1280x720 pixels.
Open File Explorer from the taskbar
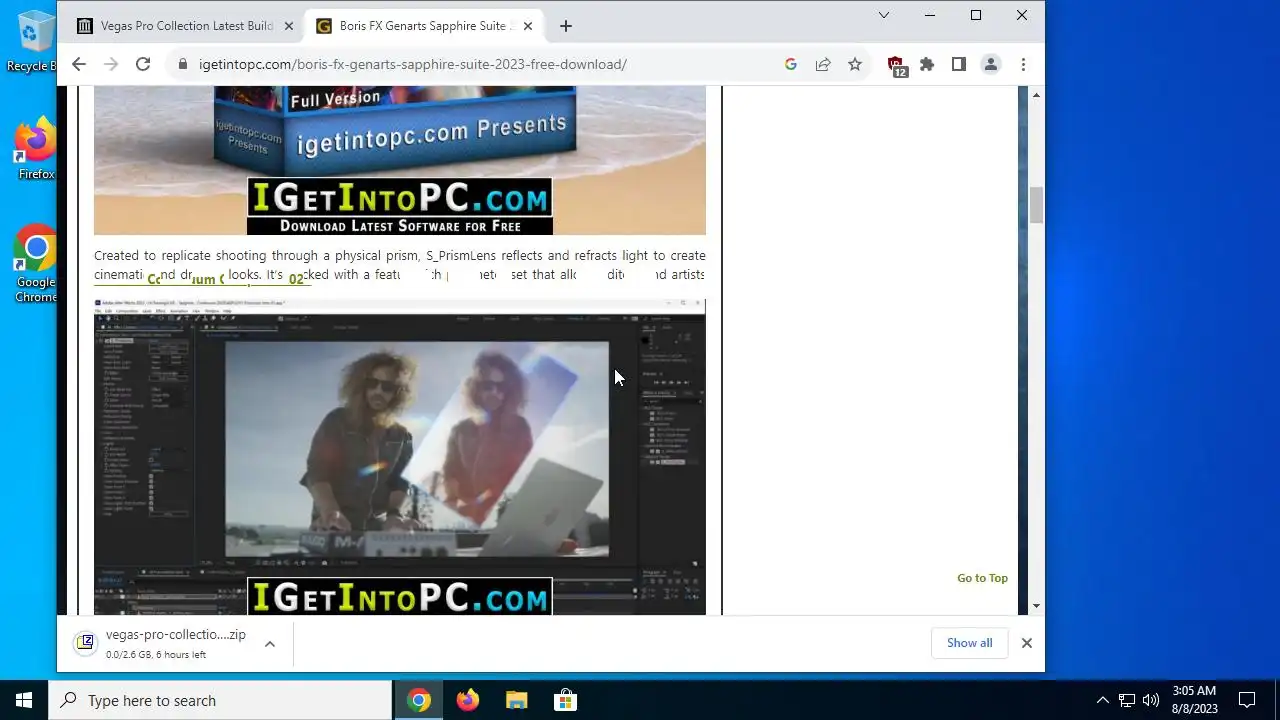[x=516, y=700]
